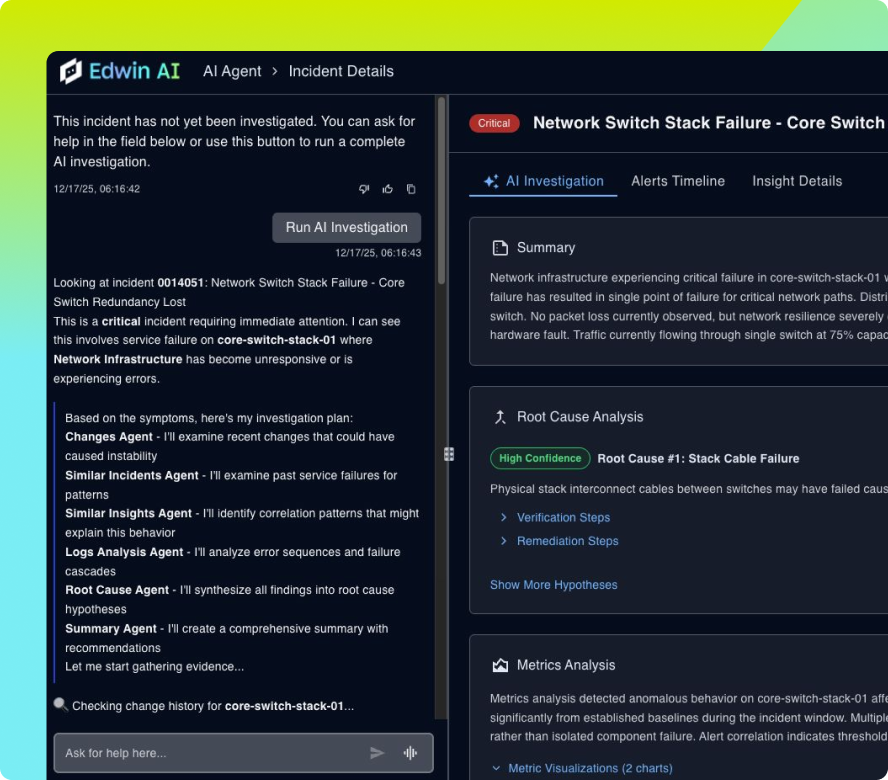Click the AI Agent breadcrumb link

(x=232, y=71)
